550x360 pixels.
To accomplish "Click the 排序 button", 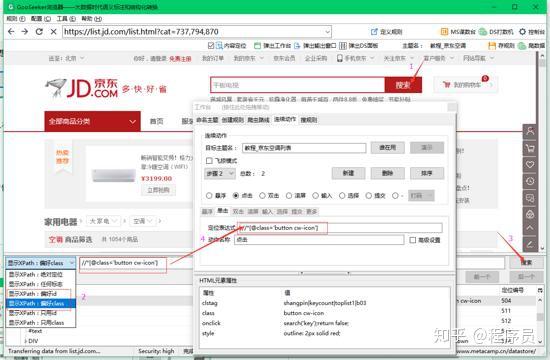I will [427, 173].
